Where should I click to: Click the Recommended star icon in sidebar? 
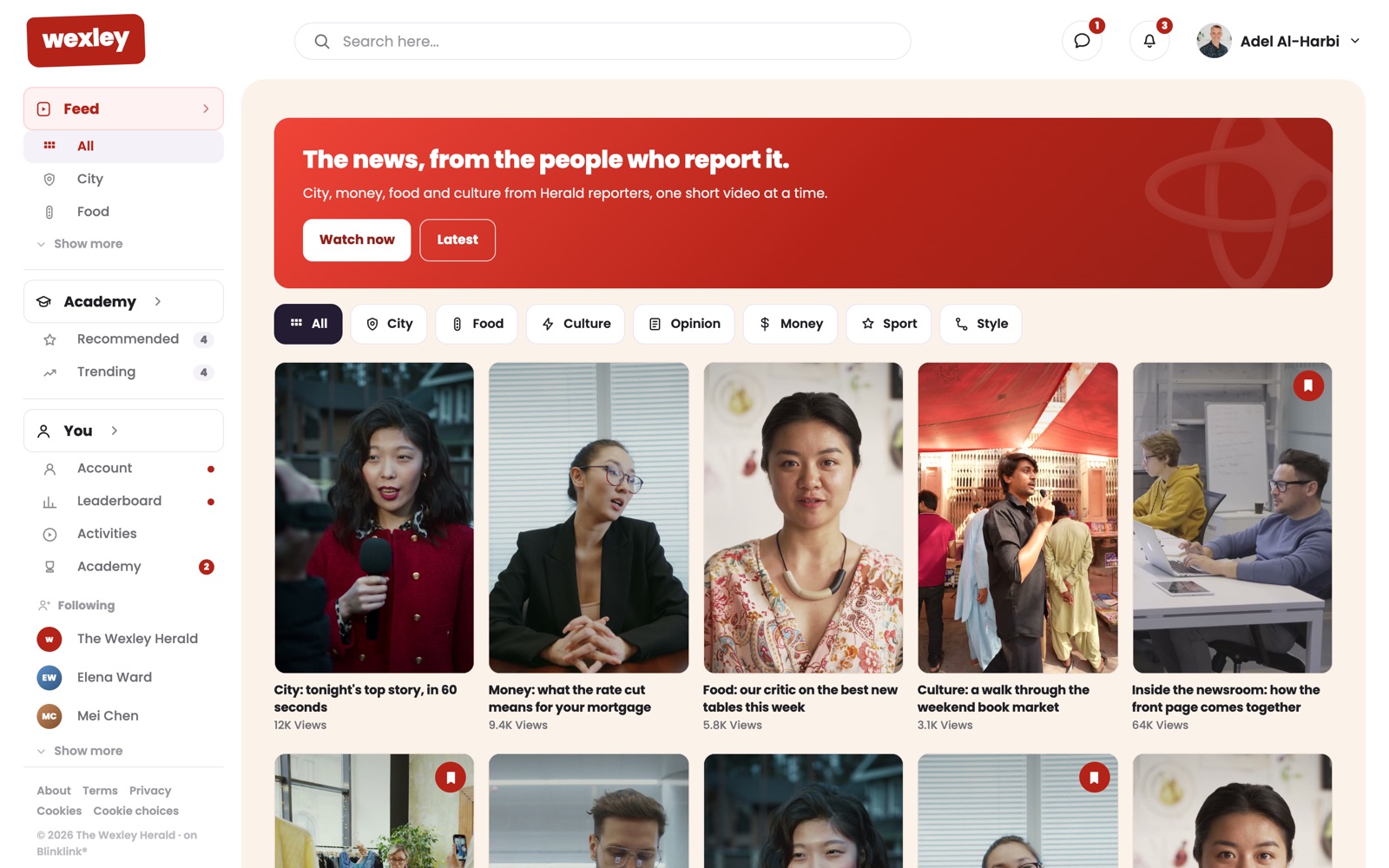click(x=49, y=339)
